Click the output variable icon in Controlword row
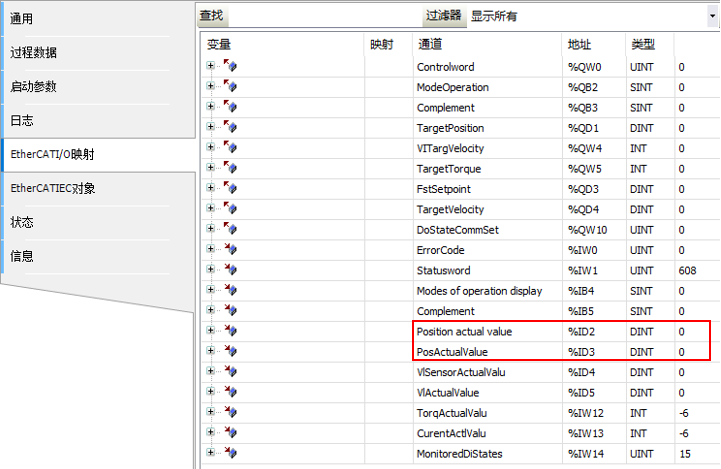The width and height of the screenshot is (721, 469). click(x=230, y=66)
